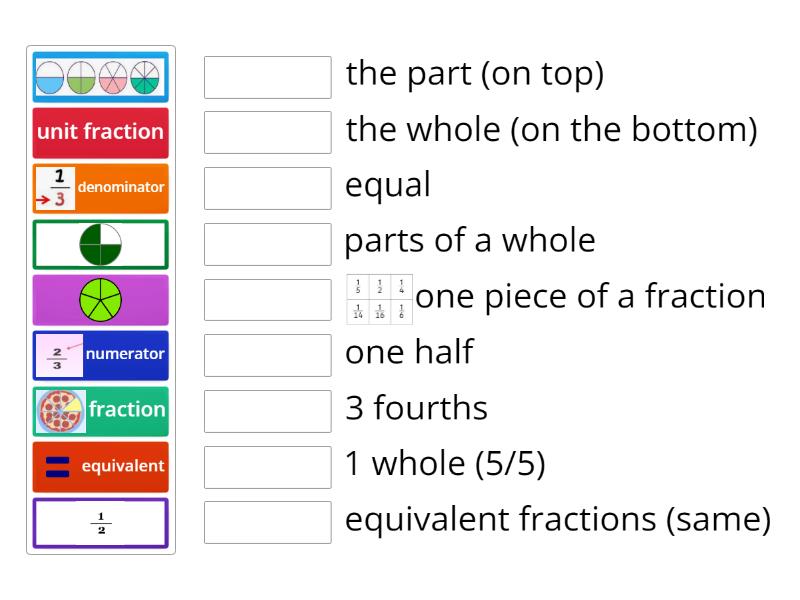
Task: Click the 'numerator' card showing 2/3
Action: point(100,354)
